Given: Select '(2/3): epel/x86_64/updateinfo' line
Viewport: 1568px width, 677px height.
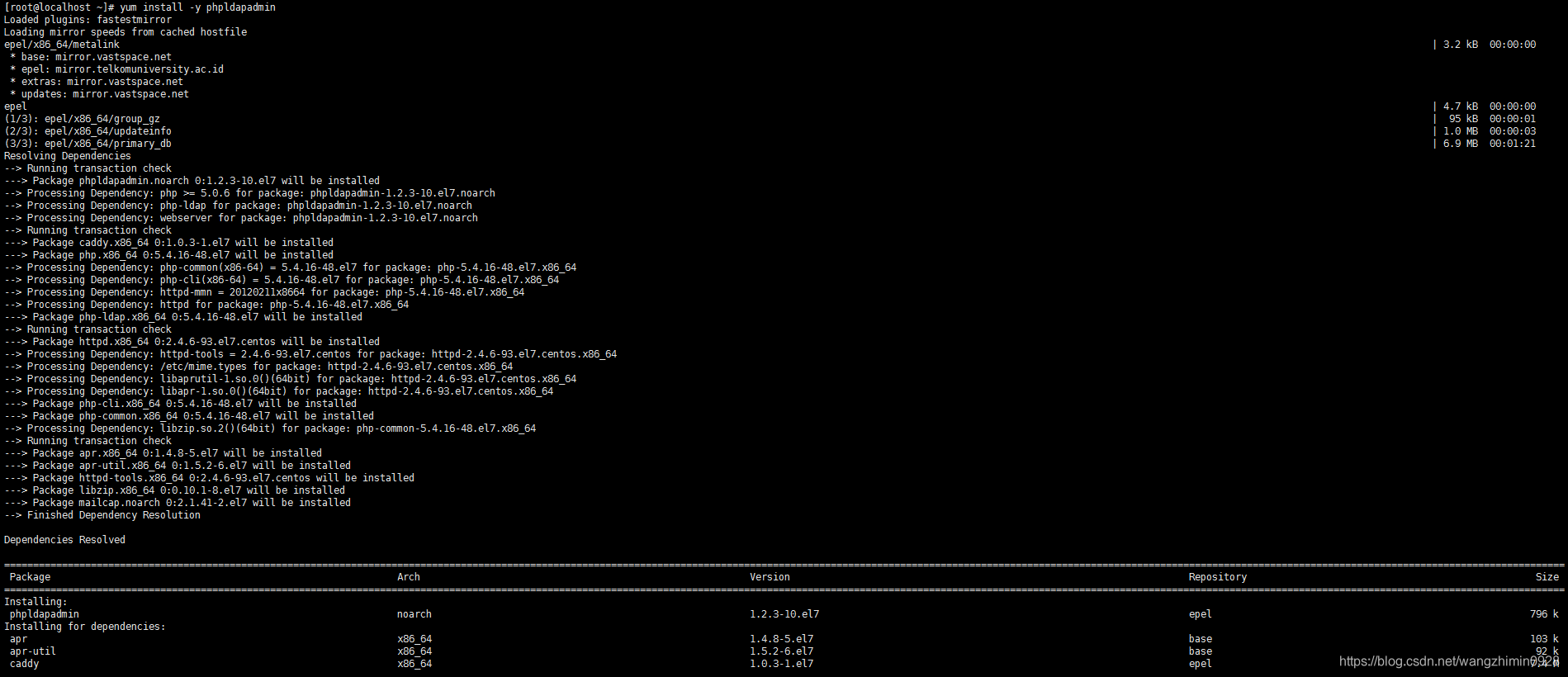Looking at the screenshot, I should (88, 131).
